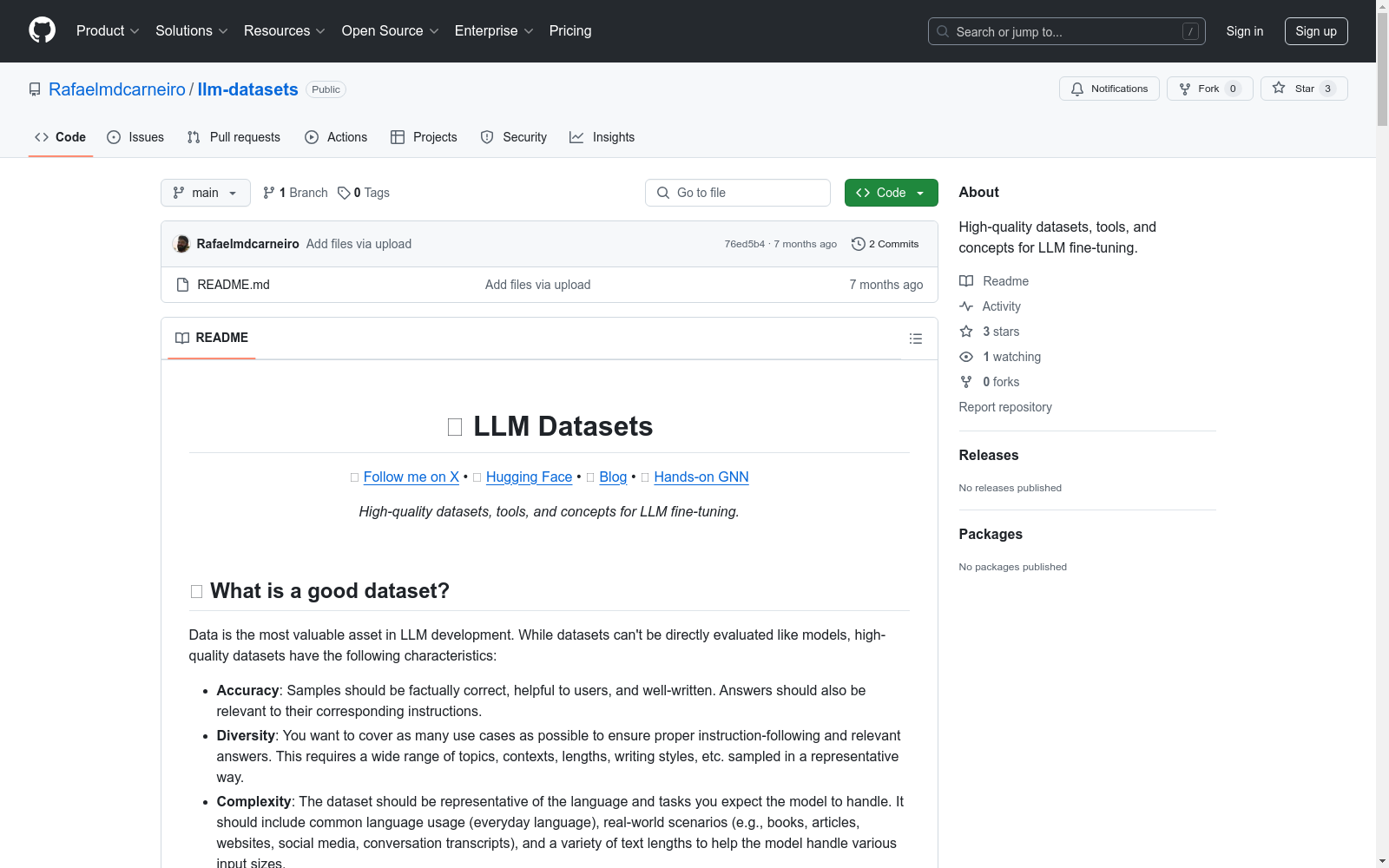1389x868 pixels.
Task: Open the README.md file link
Action: (x=234, y=285)
